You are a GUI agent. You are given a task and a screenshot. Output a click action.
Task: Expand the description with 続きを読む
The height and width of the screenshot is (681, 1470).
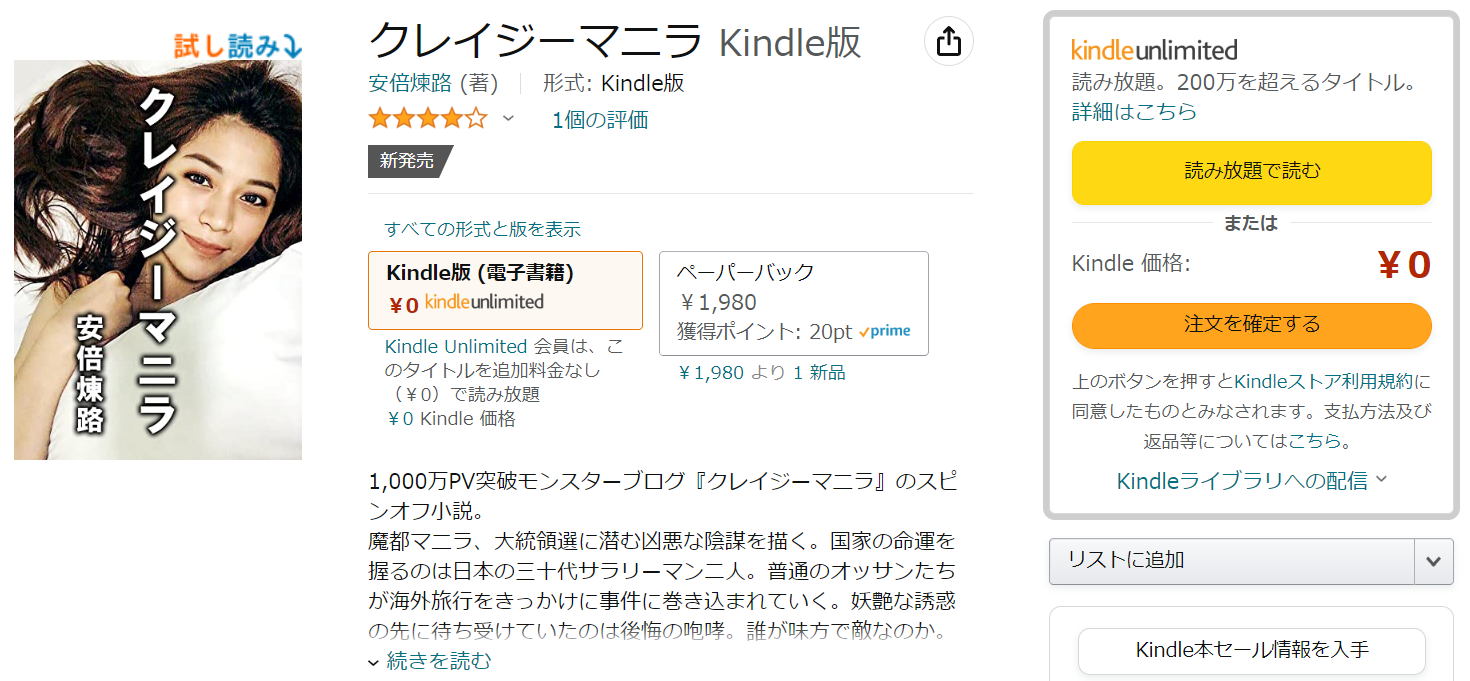coord(430,661)
